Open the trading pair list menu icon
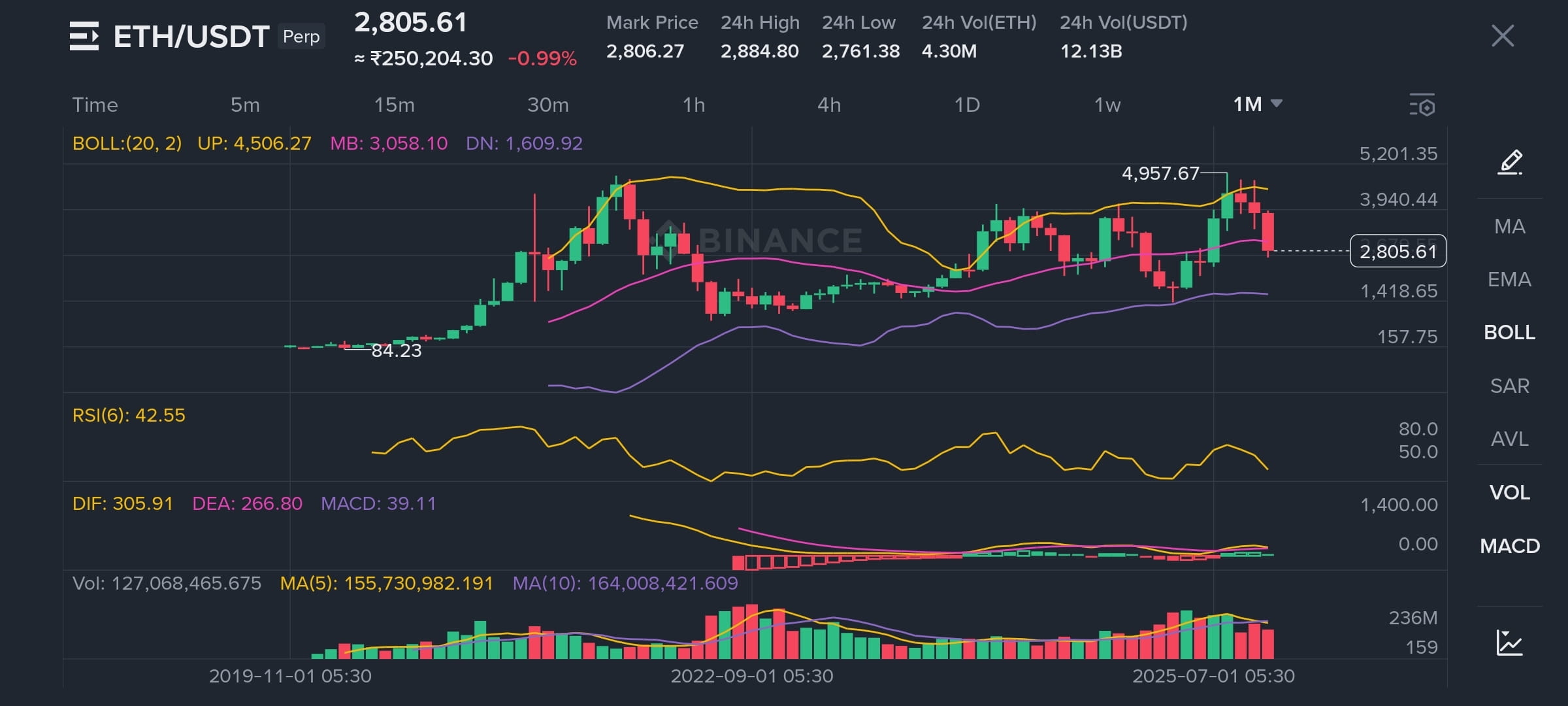 tap(84, 36)
